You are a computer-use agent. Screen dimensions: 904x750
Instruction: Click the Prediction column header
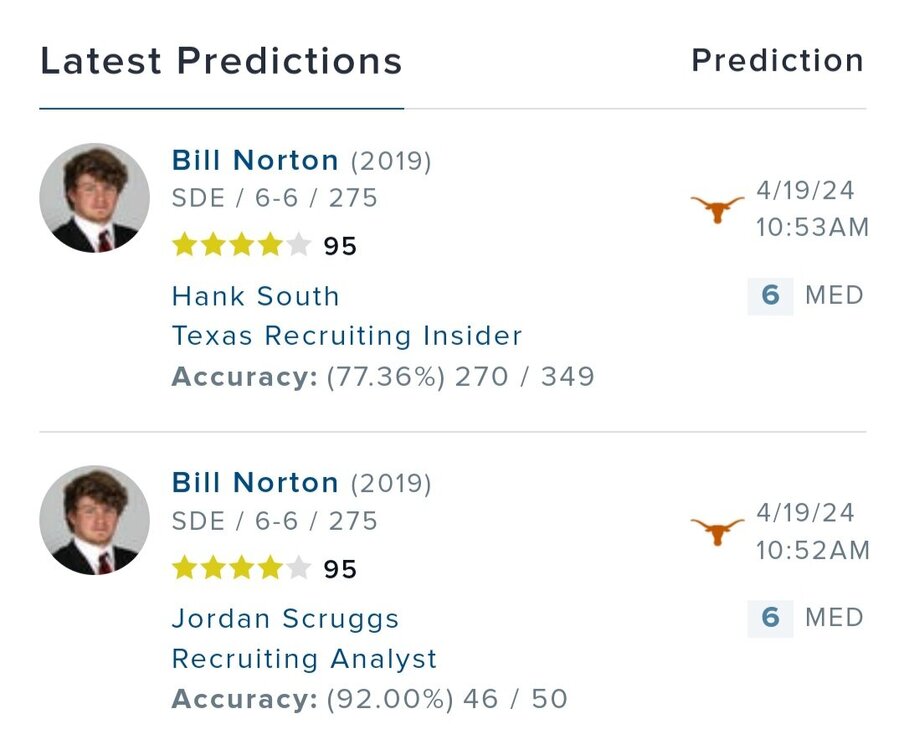point(777,60)
